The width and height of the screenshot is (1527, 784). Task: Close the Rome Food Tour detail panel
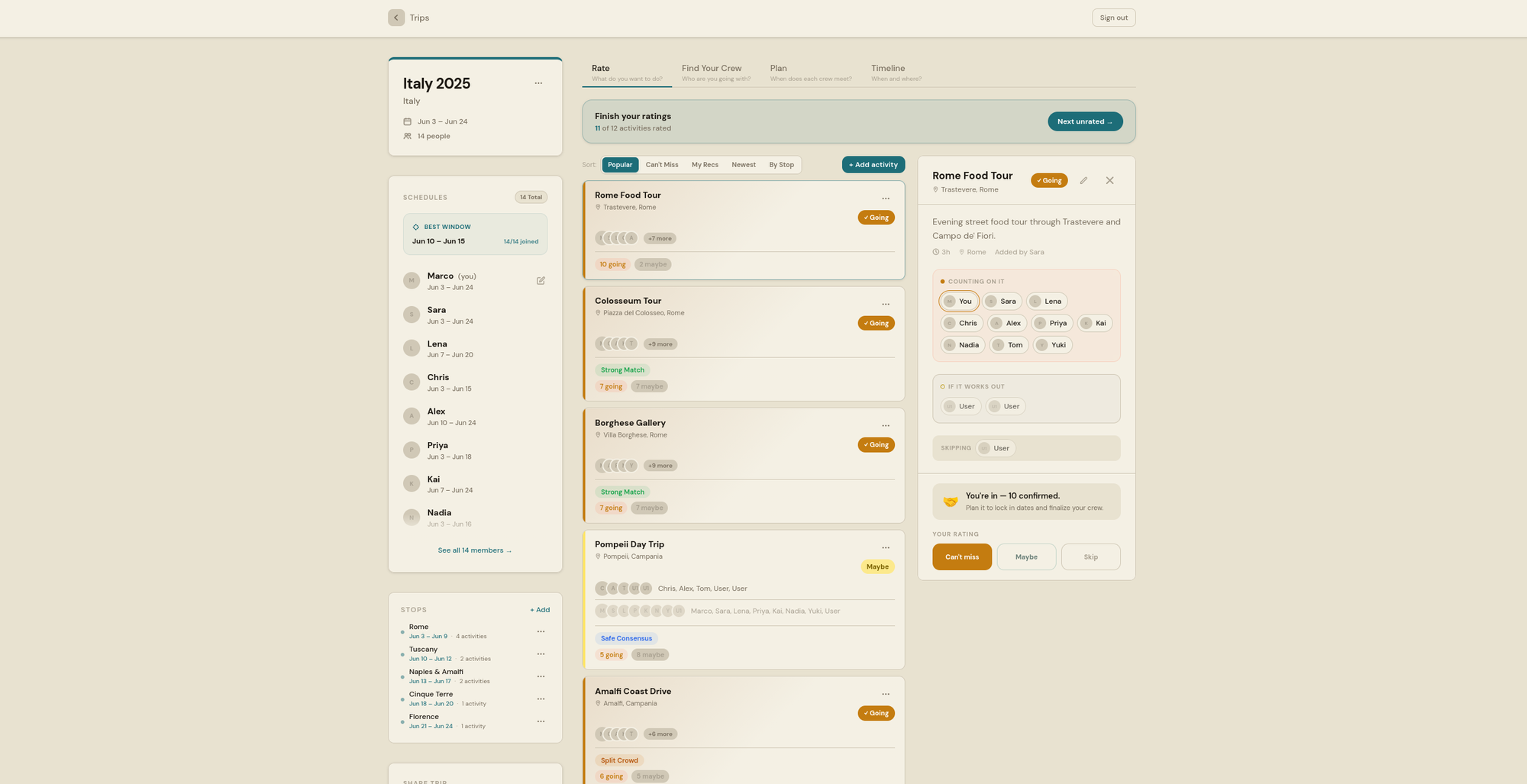1110,181
